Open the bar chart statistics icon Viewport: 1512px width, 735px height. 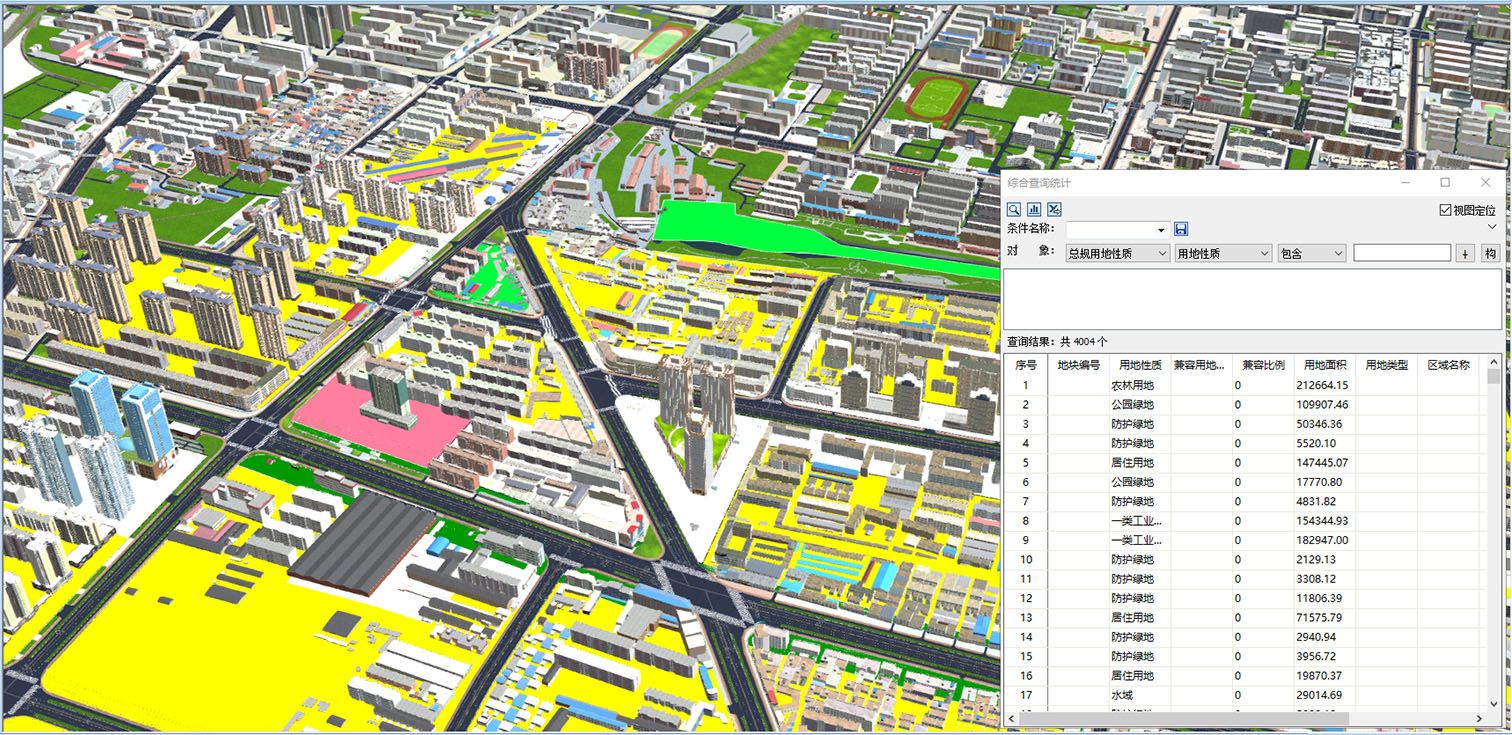coord(1034,210)
